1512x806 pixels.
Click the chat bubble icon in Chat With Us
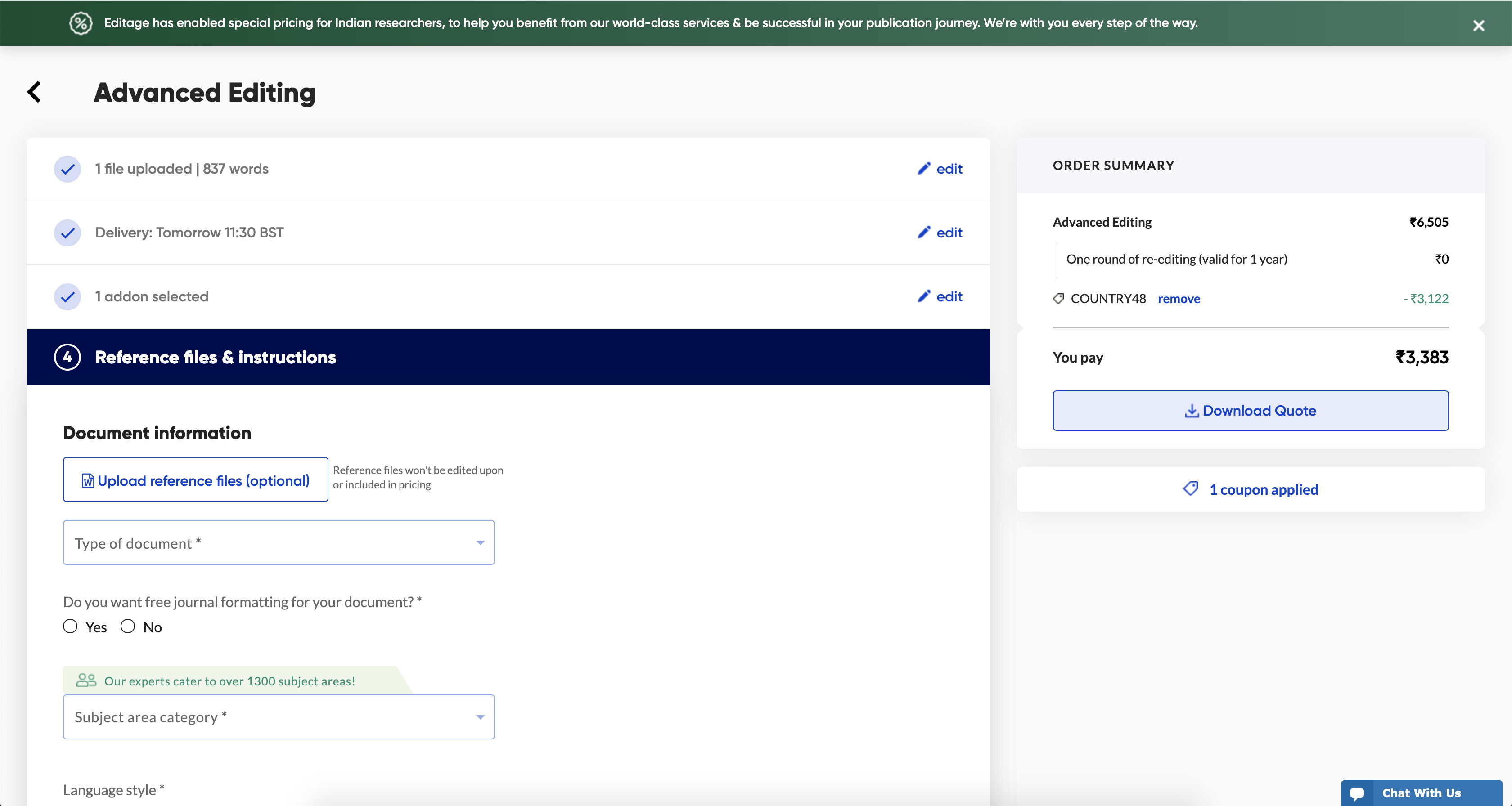click(1357, 793)
